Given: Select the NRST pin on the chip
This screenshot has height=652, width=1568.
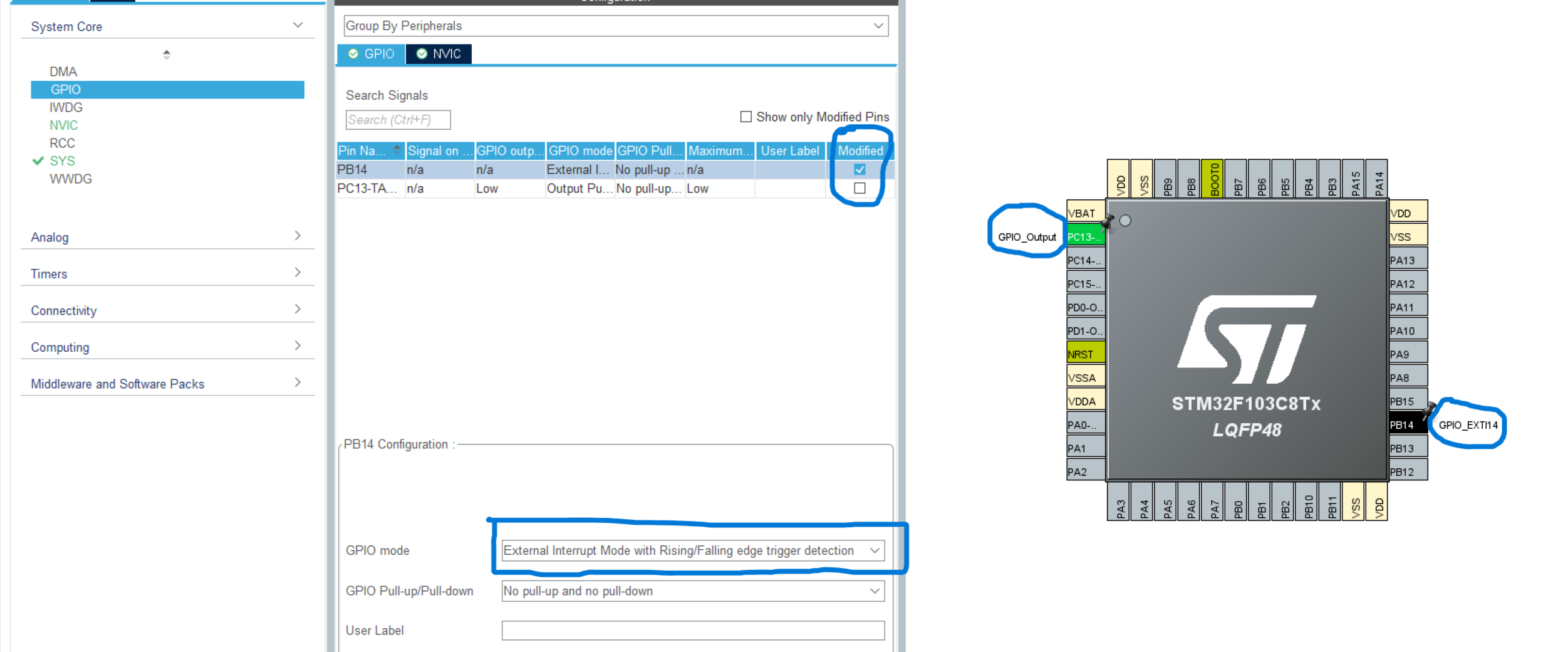Looking at the screenshot, I should pos(1086,354).
